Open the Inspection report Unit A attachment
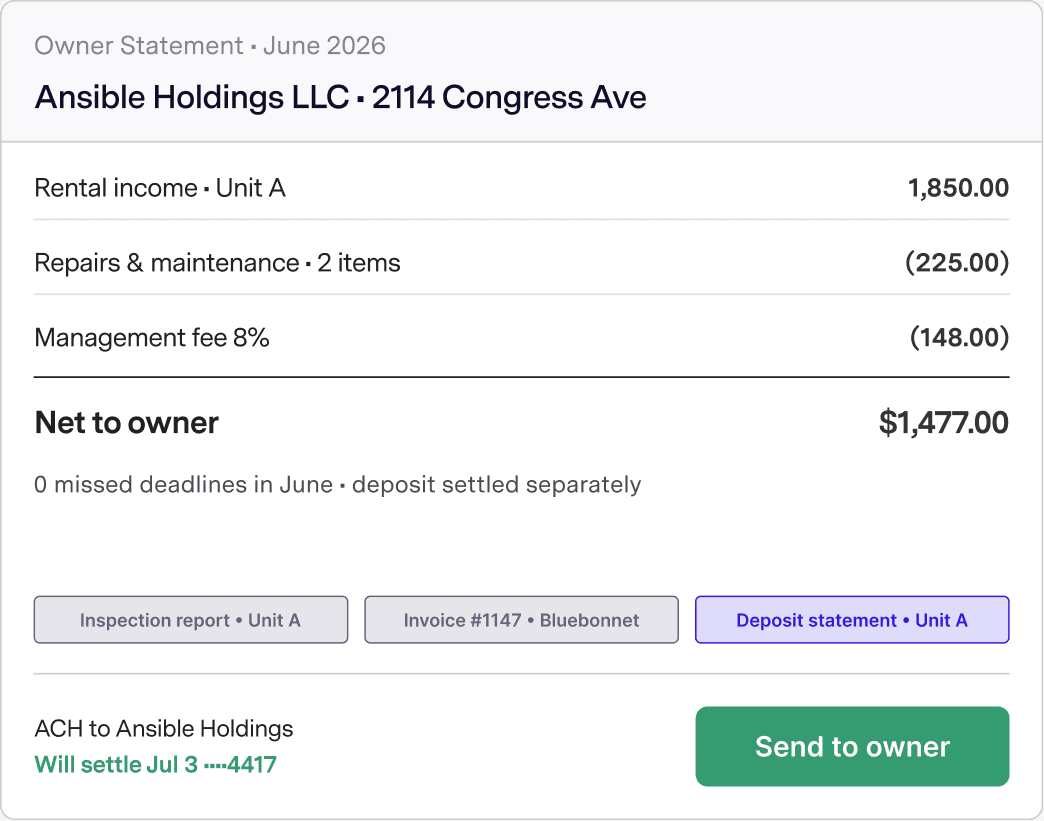Image resolution: width=1044 pixels, height=821 pixels. [191, 620]
